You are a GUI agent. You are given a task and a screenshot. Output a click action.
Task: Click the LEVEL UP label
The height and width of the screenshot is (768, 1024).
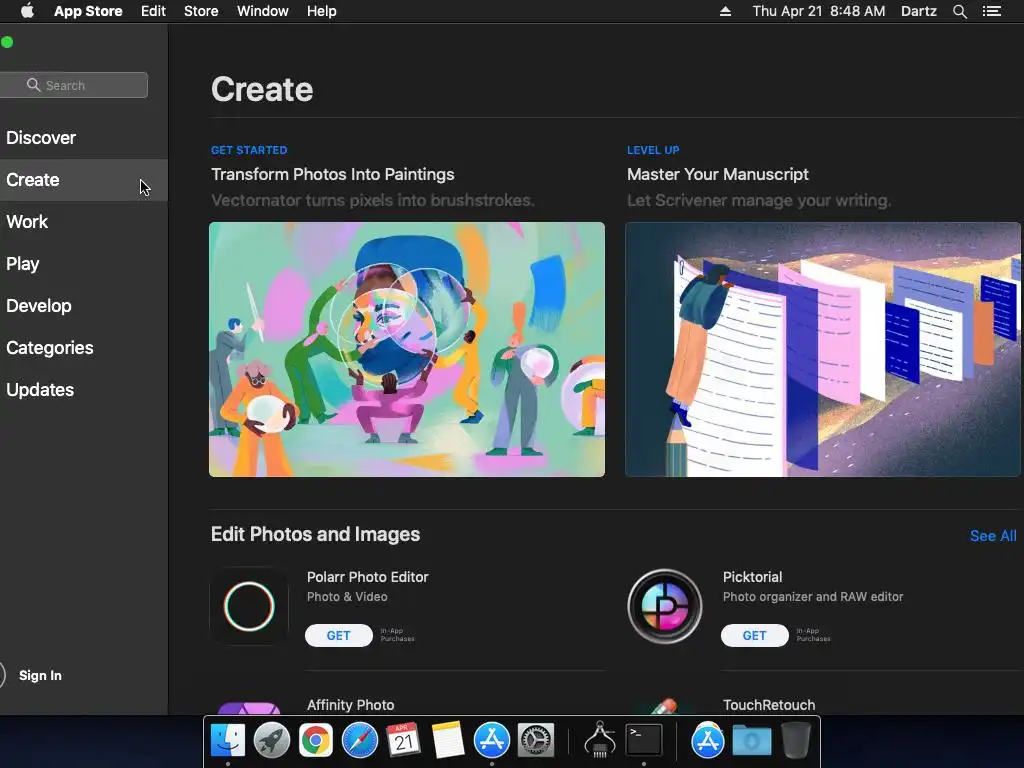pos(653,150)
